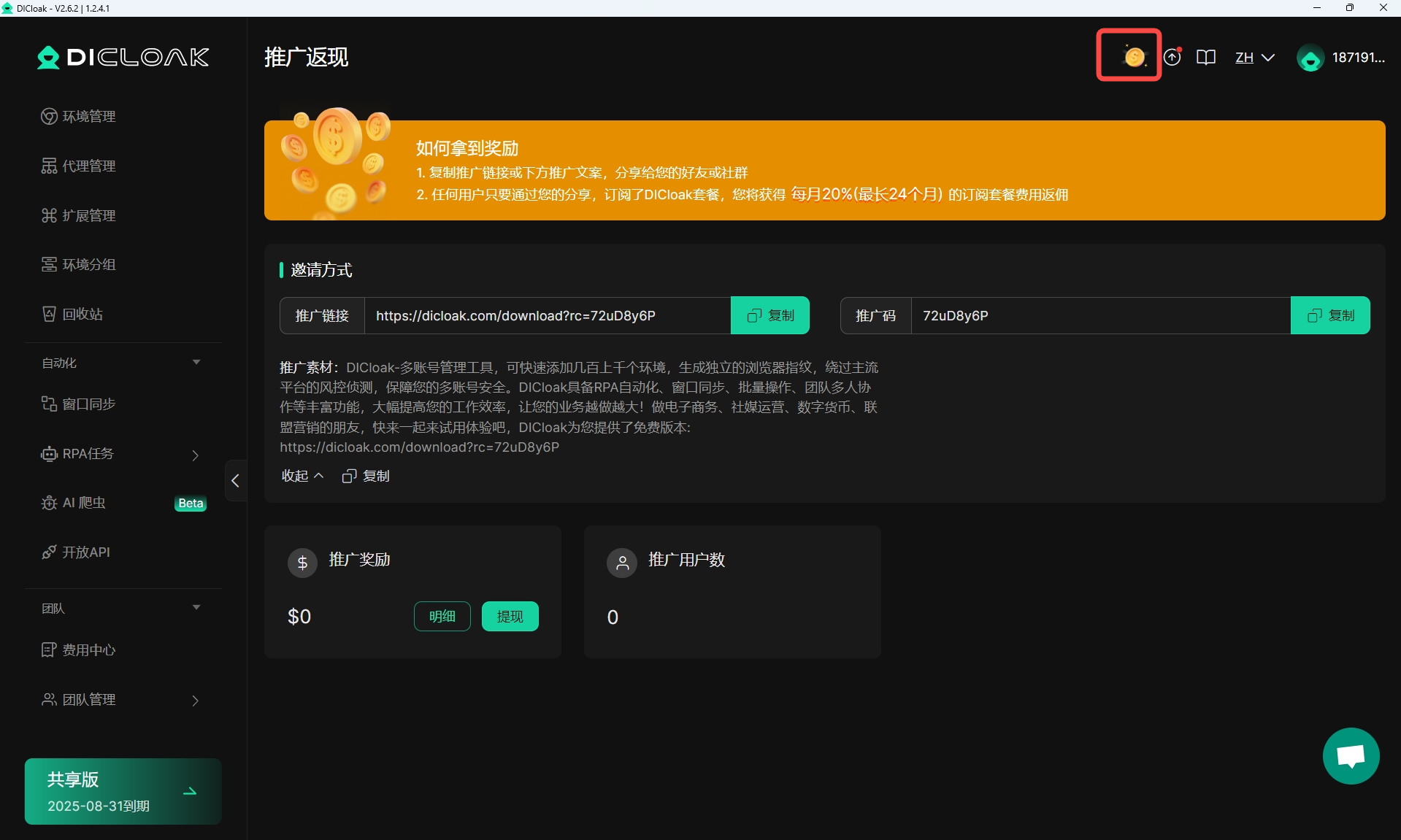This screenshot has width=1401, height=840.
Task: Click the 开放API plug icon
Action: (49, 552)
